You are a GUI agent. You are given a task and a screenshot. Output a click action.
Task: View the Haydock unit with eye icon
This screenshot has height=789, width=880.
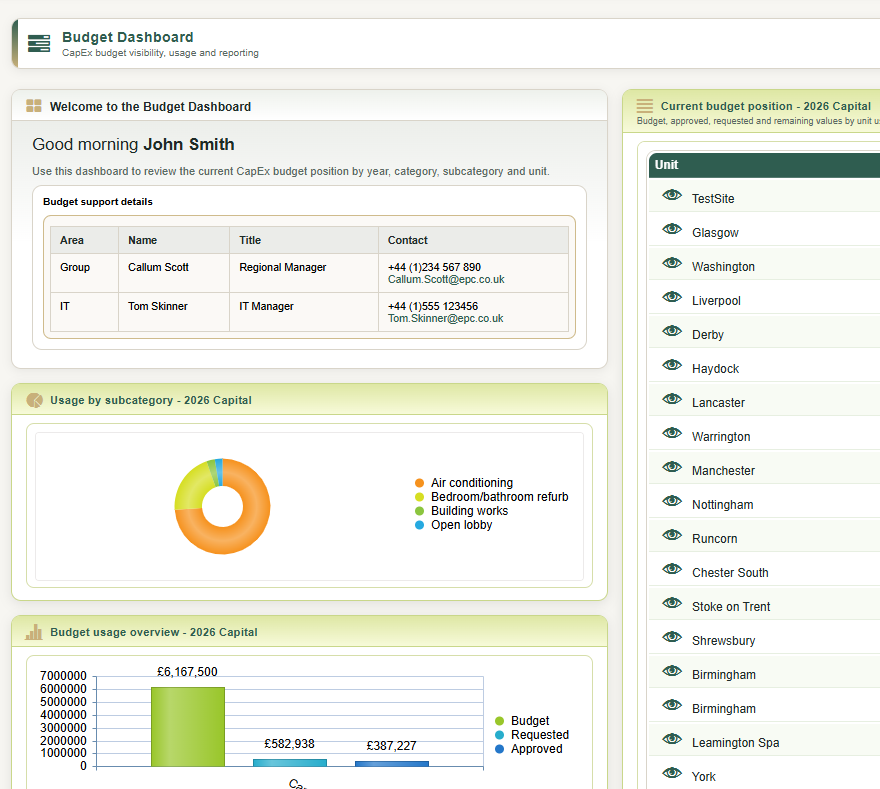point(672,365)
